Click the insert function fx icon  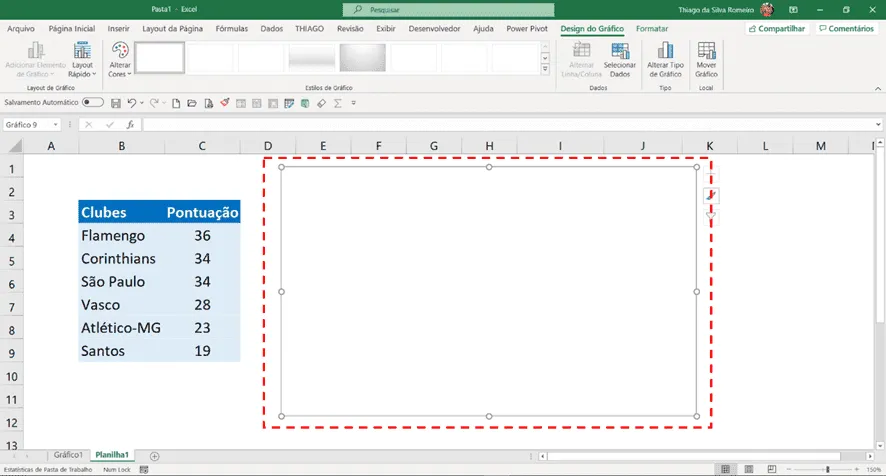(130, 124)
